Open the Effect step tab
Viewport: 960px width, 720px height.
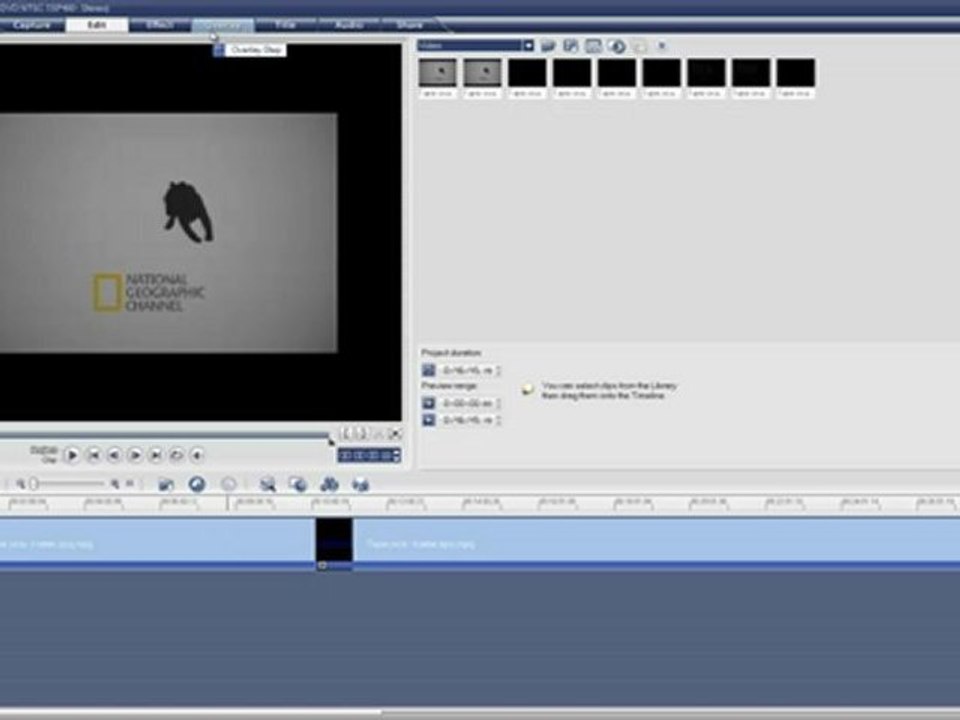(160, 25)
